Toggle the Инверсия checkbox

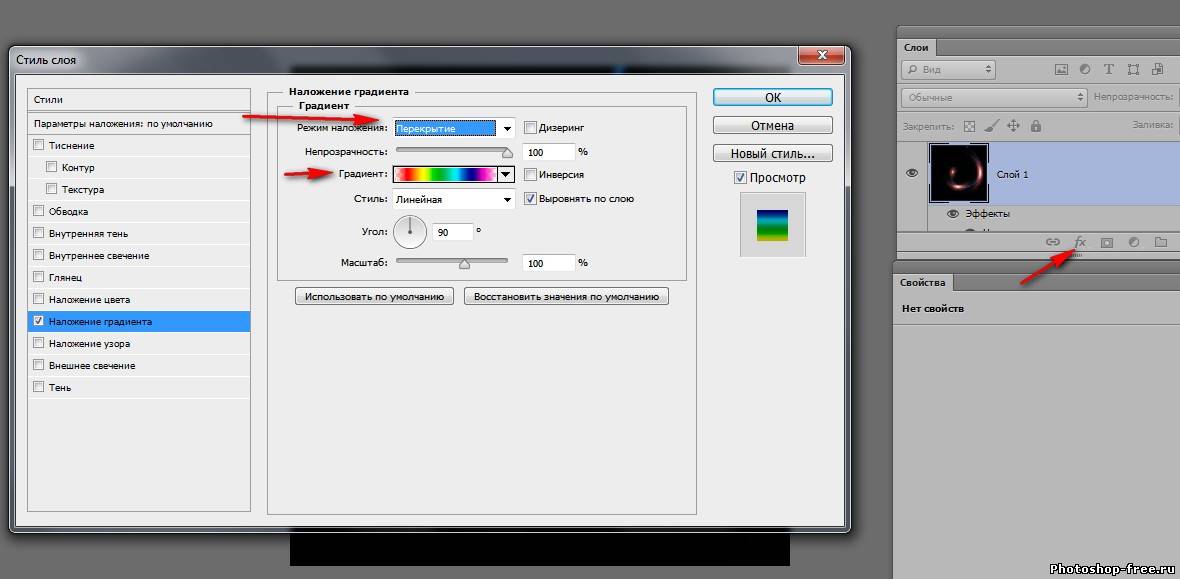(x=531, y=174)
